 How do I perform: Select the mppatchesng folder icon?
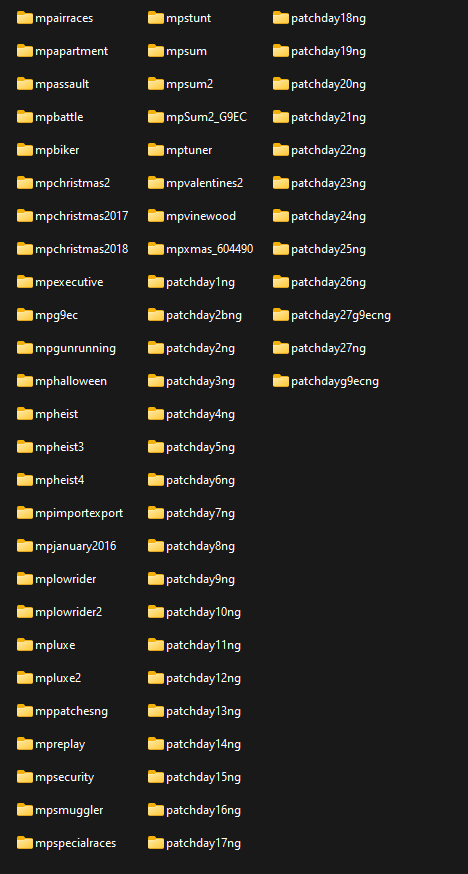25,711
